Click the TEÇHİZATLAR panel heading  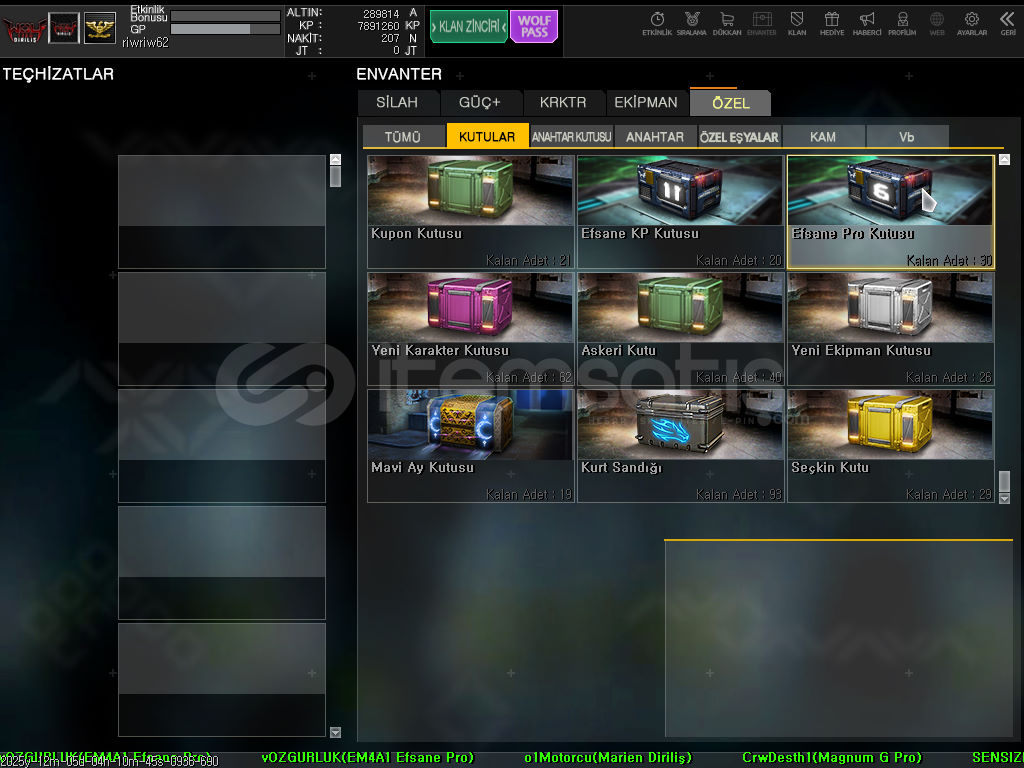58,74
